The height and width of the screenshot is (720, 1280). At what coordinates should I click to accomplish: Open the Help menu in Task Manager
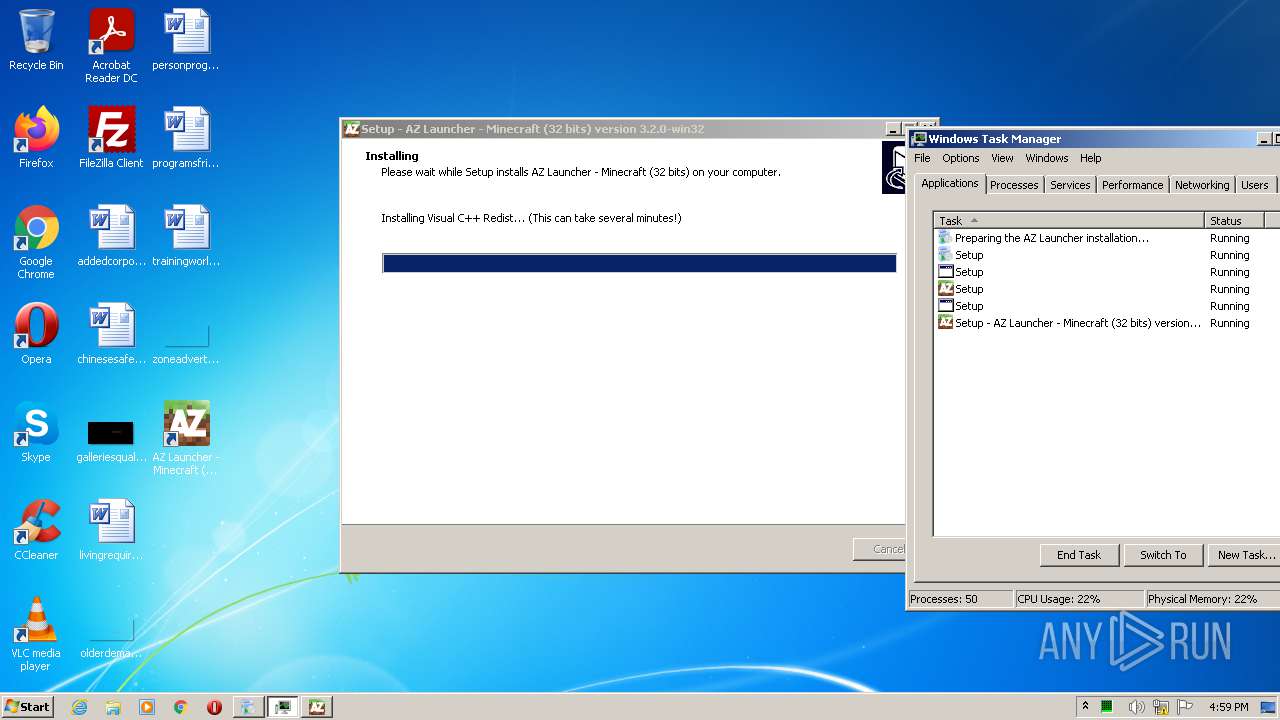click(1090, 158)
